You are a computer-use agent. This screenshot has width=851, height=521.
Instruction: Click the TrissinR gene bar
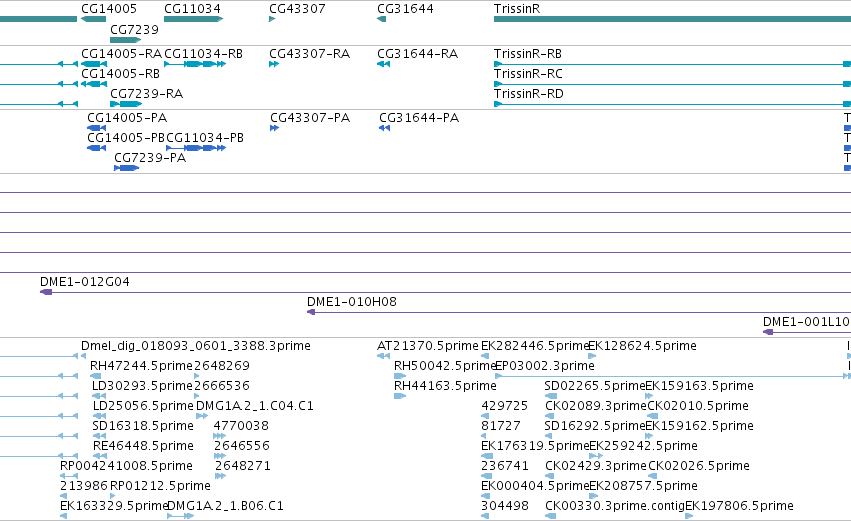[x=672, y=19]
